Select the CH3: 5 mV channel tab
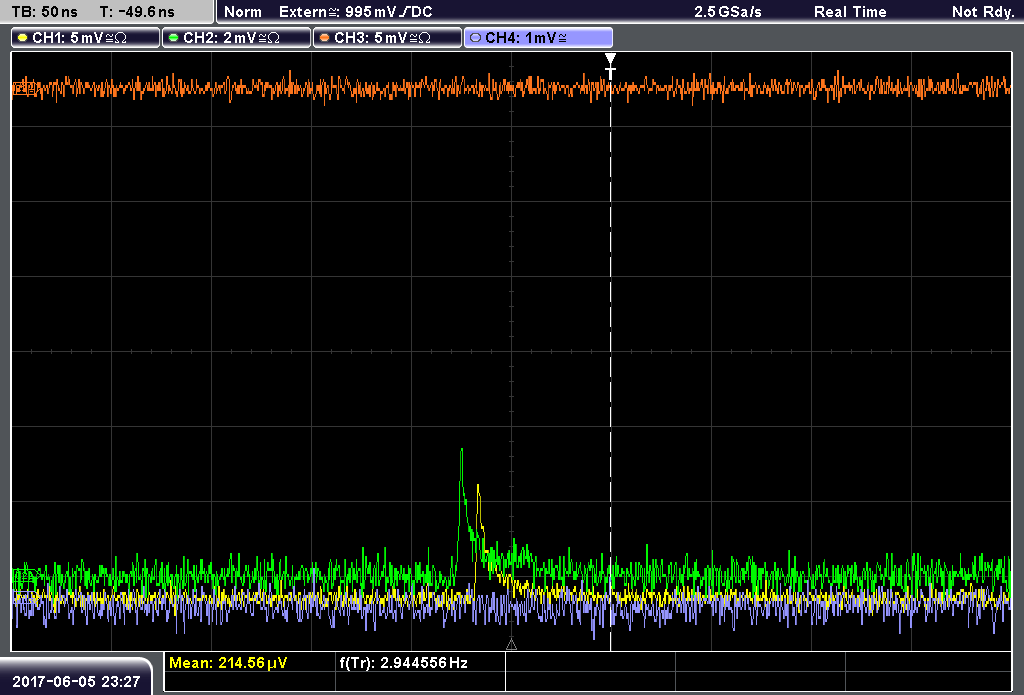This screenshot has width=1024, height=695. click(x=387, y=38)
